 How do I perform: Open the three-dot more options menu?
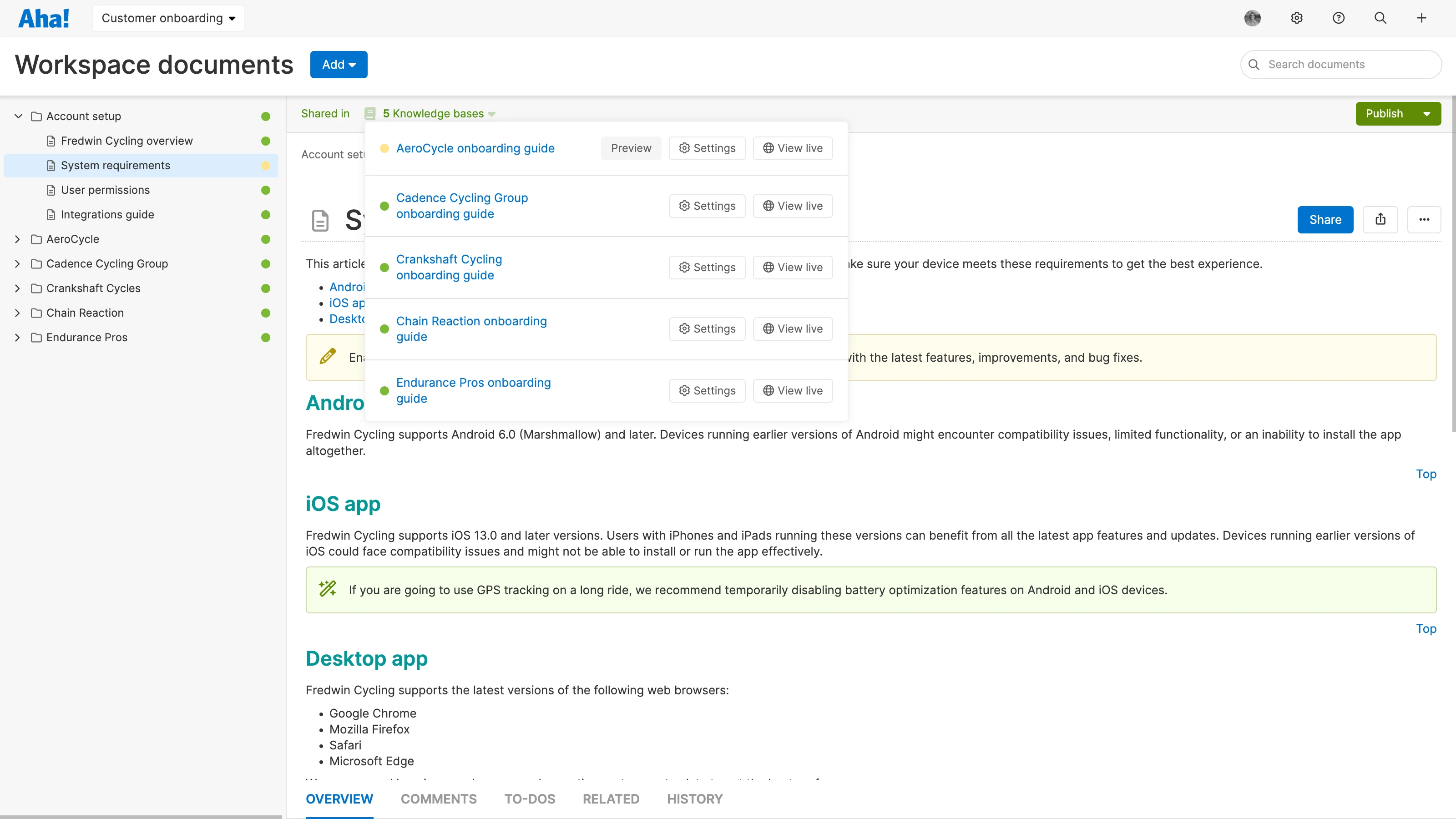point(1424,219)
